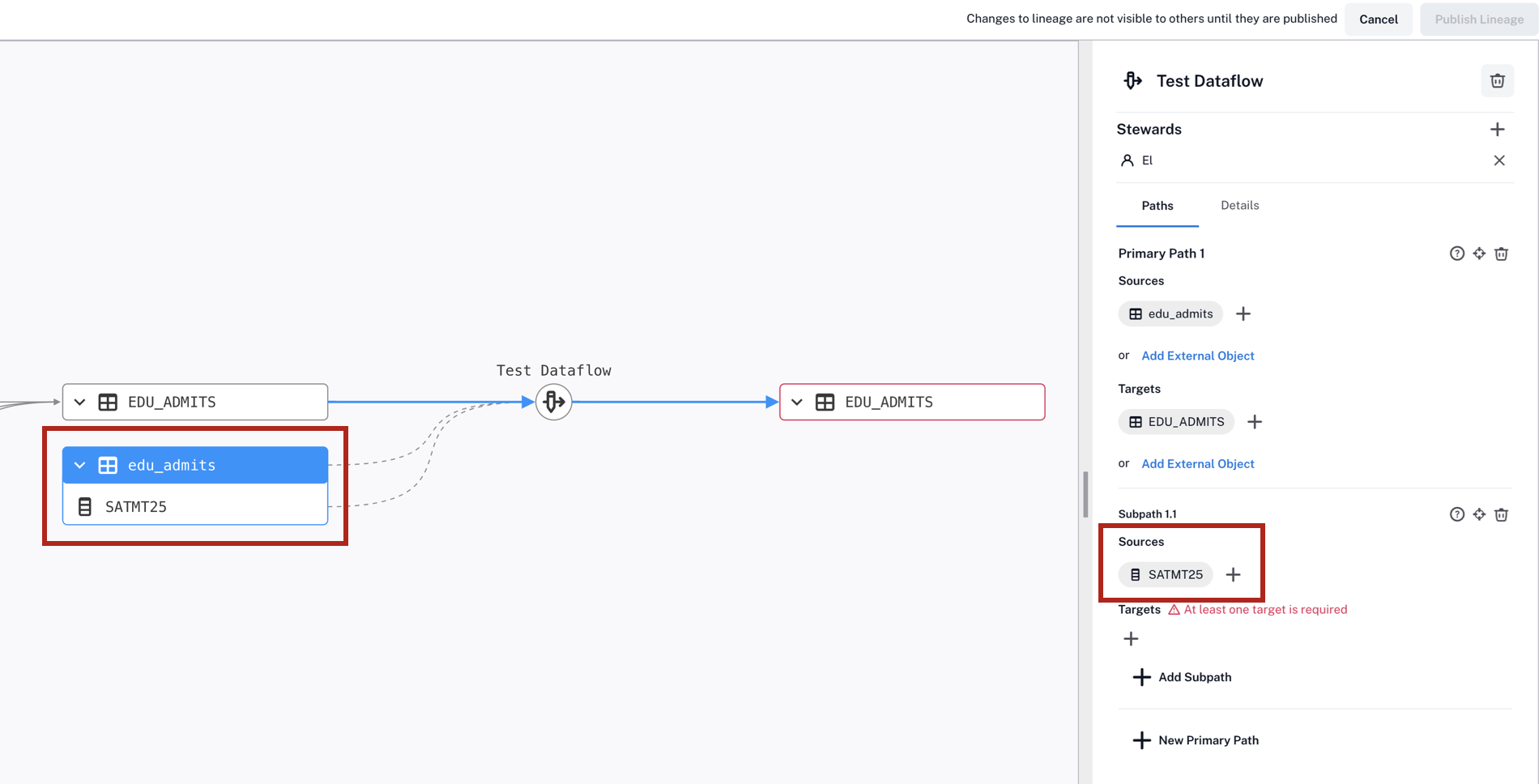Screen dimensions: 1539x784
Task: Click the Publish Lineage button
Action: point(1479,19)
